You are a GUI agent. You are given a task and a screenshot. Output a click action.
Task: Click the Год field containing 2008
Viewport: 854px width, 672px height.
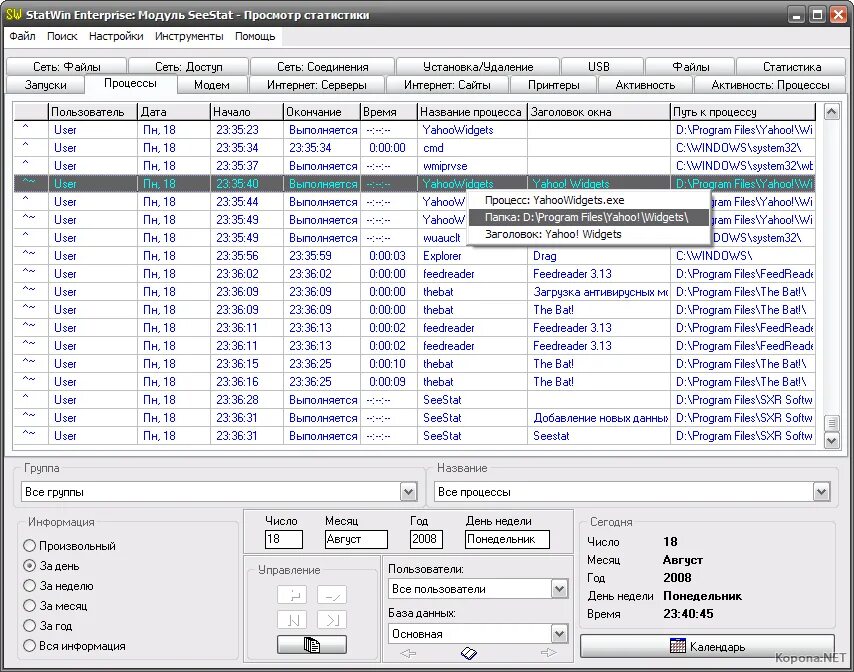[426, 539]
